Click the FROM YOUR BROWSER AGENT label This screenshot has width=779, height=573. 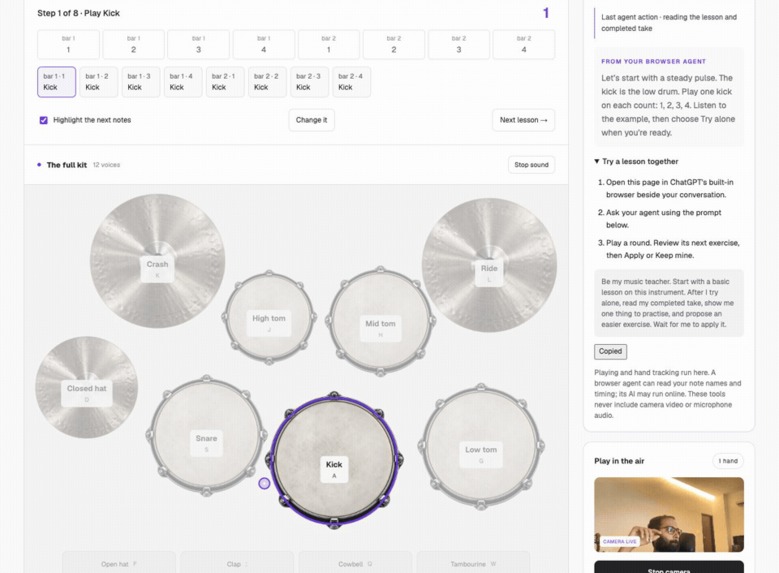[x=653, y=62]
